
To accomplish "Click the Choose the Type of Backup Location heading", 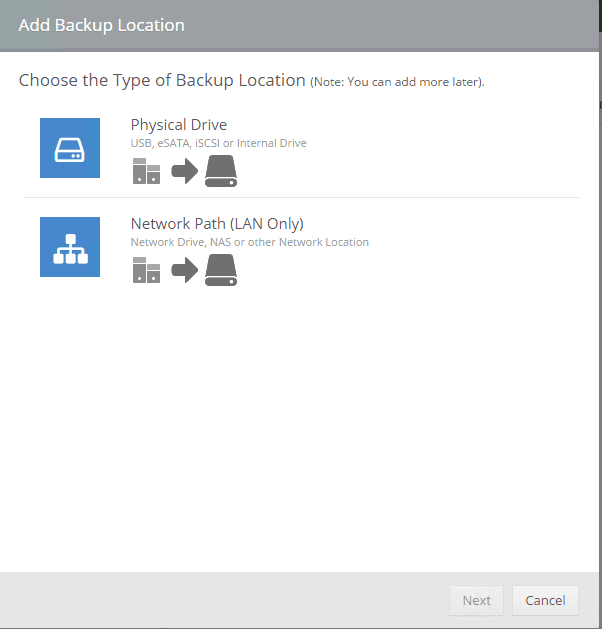I will 162,80.
